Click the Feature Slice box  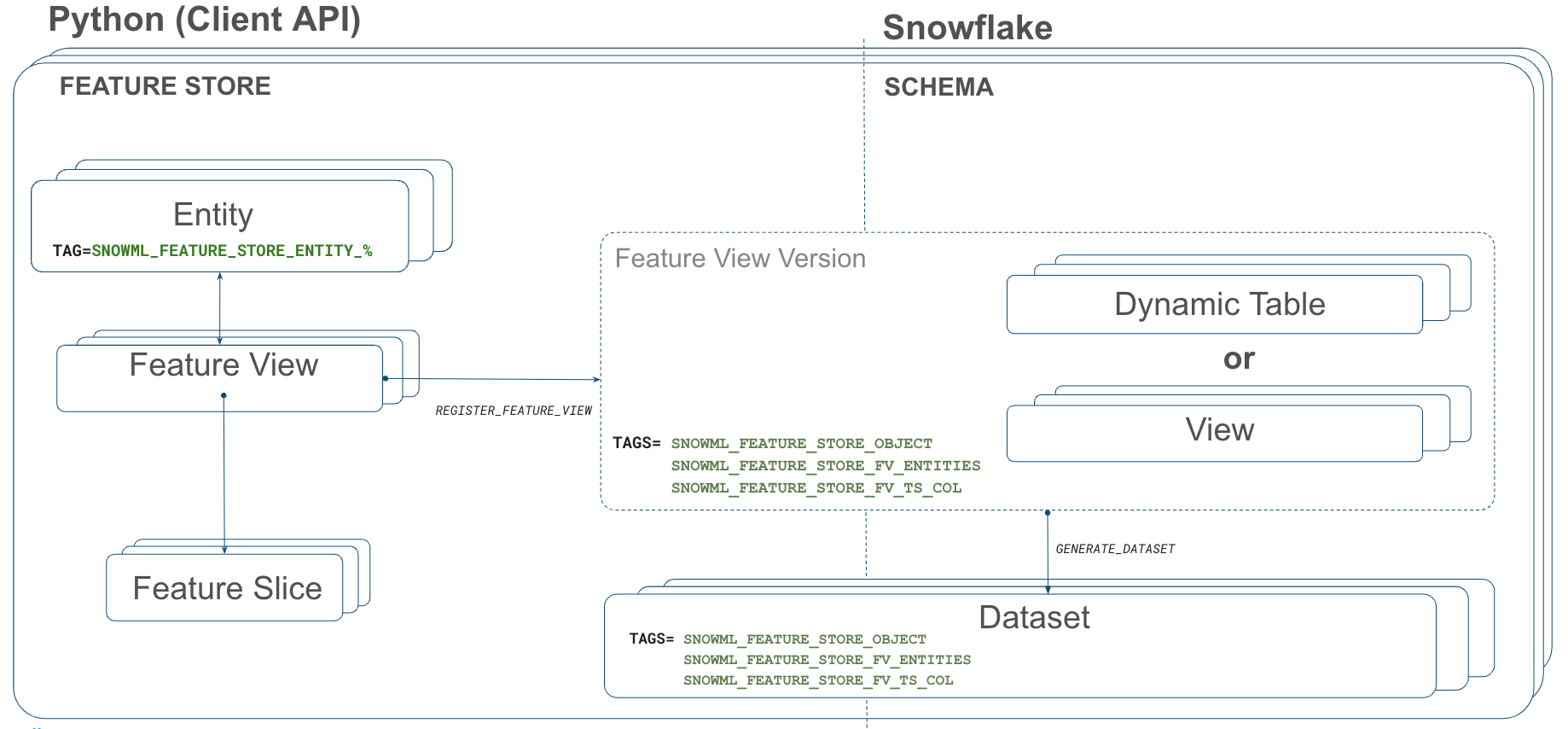coord(224,587)
